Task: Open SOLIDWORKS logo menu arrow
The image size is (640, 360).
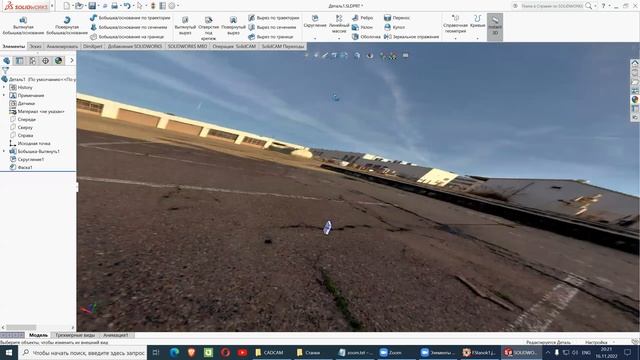Action: pyautogui.click(x=52, y=6)
